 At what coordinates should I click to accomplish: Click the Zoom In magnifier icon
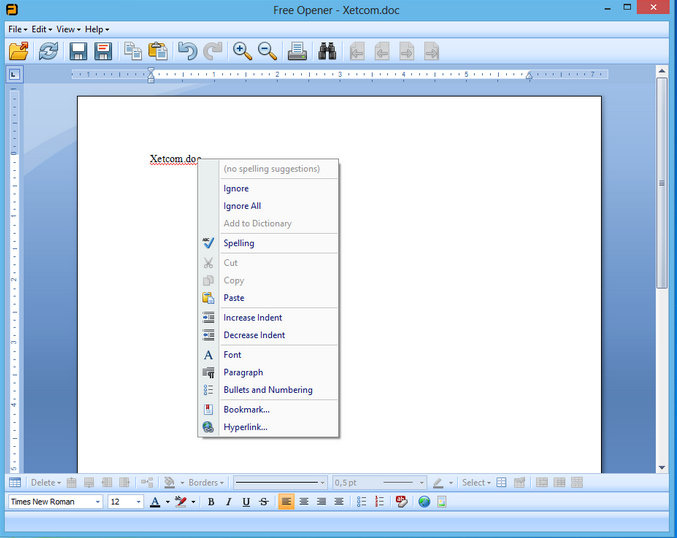point(242,51)
